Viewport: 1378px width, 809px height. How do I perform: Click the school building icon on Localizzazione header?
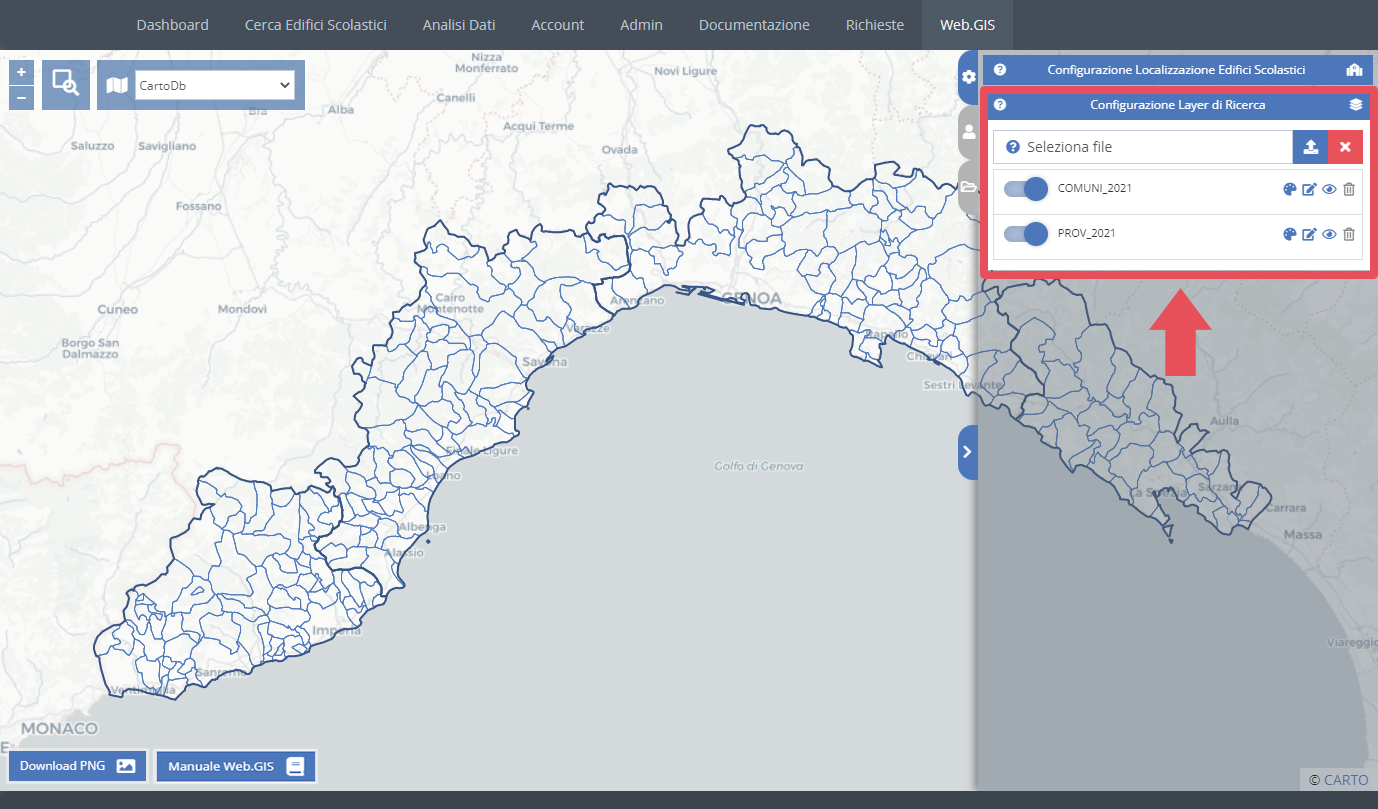(1356, 70)
